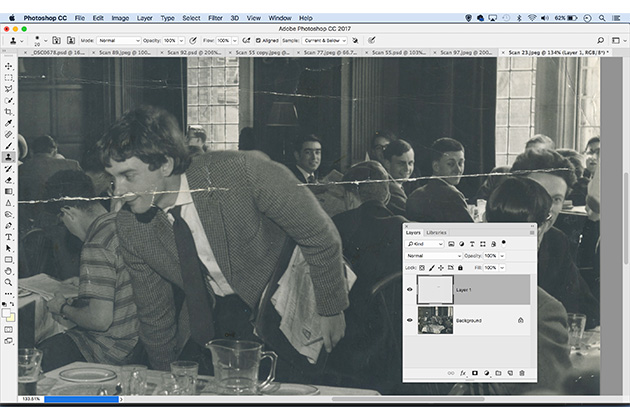Create a new layer
Image resolution: width=630 pixels, height=420 pixels.
pos(510,373)
